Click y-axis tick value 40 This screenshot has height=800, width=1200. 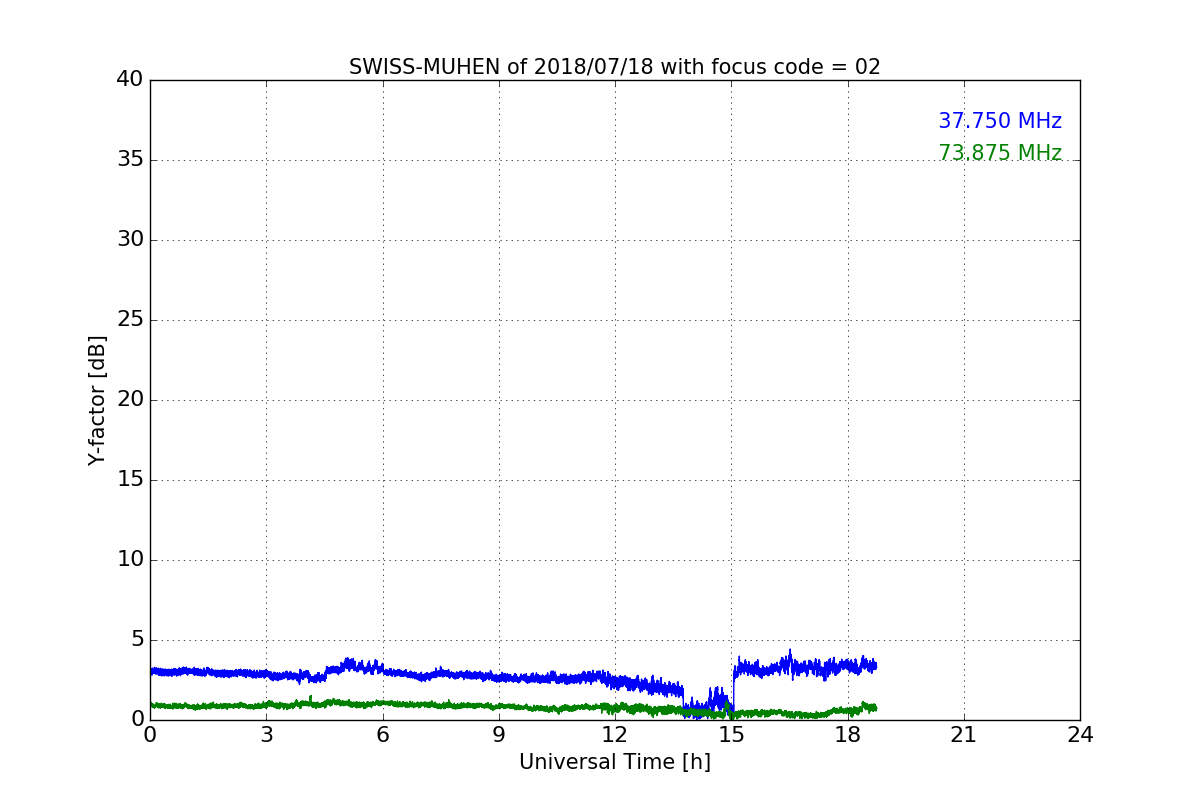[130, 79]
